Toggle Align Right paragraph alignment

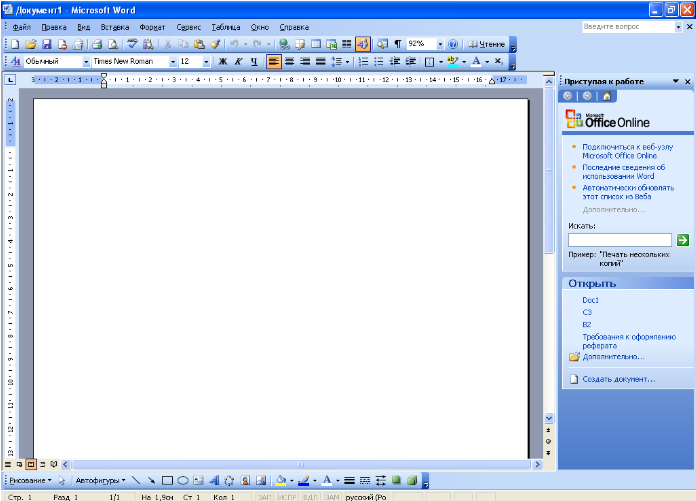click(x=305, y=61)
